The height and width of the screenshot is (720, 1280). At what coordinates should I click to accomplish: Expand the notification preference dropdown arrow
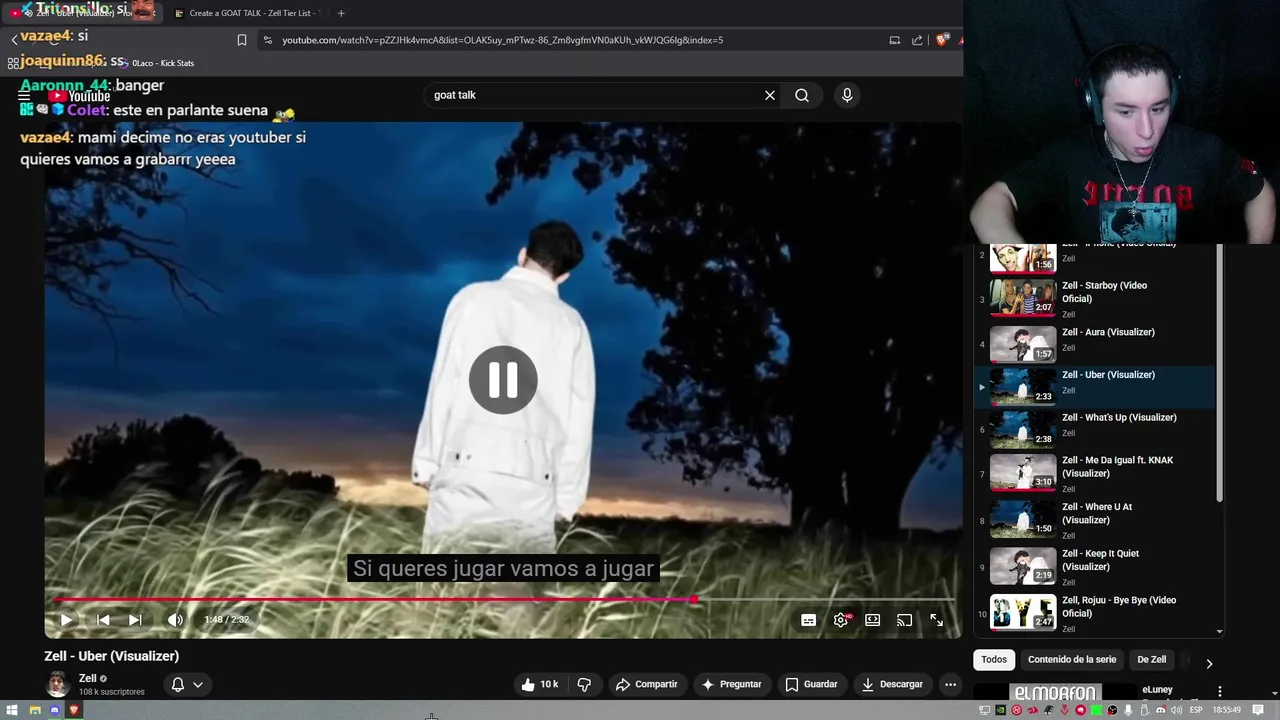(198, 685)
